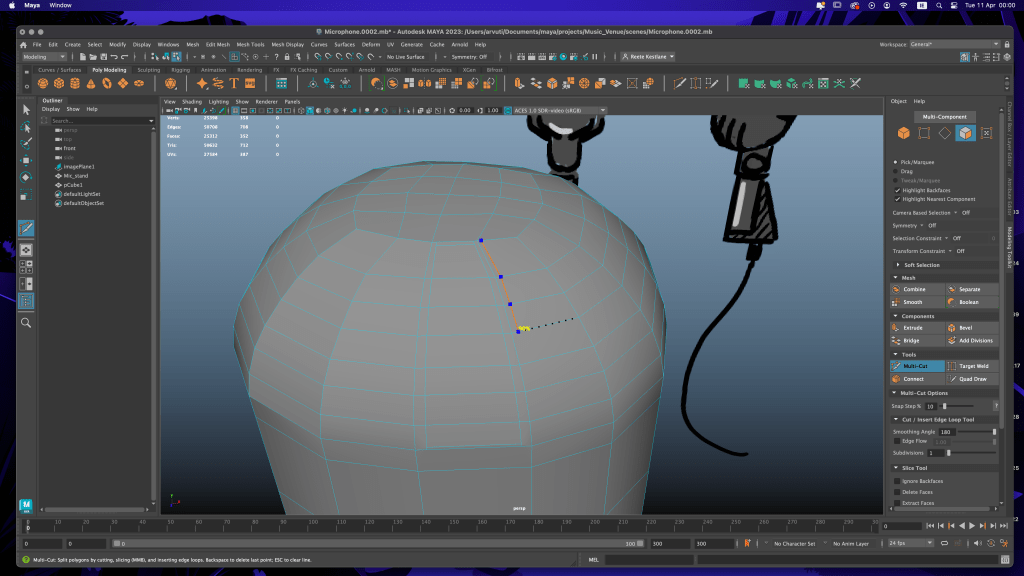Image resolution: width=1024 pixels, height=576 pixels.
Task: Select the Drag radio option
Action: [896, 171]
